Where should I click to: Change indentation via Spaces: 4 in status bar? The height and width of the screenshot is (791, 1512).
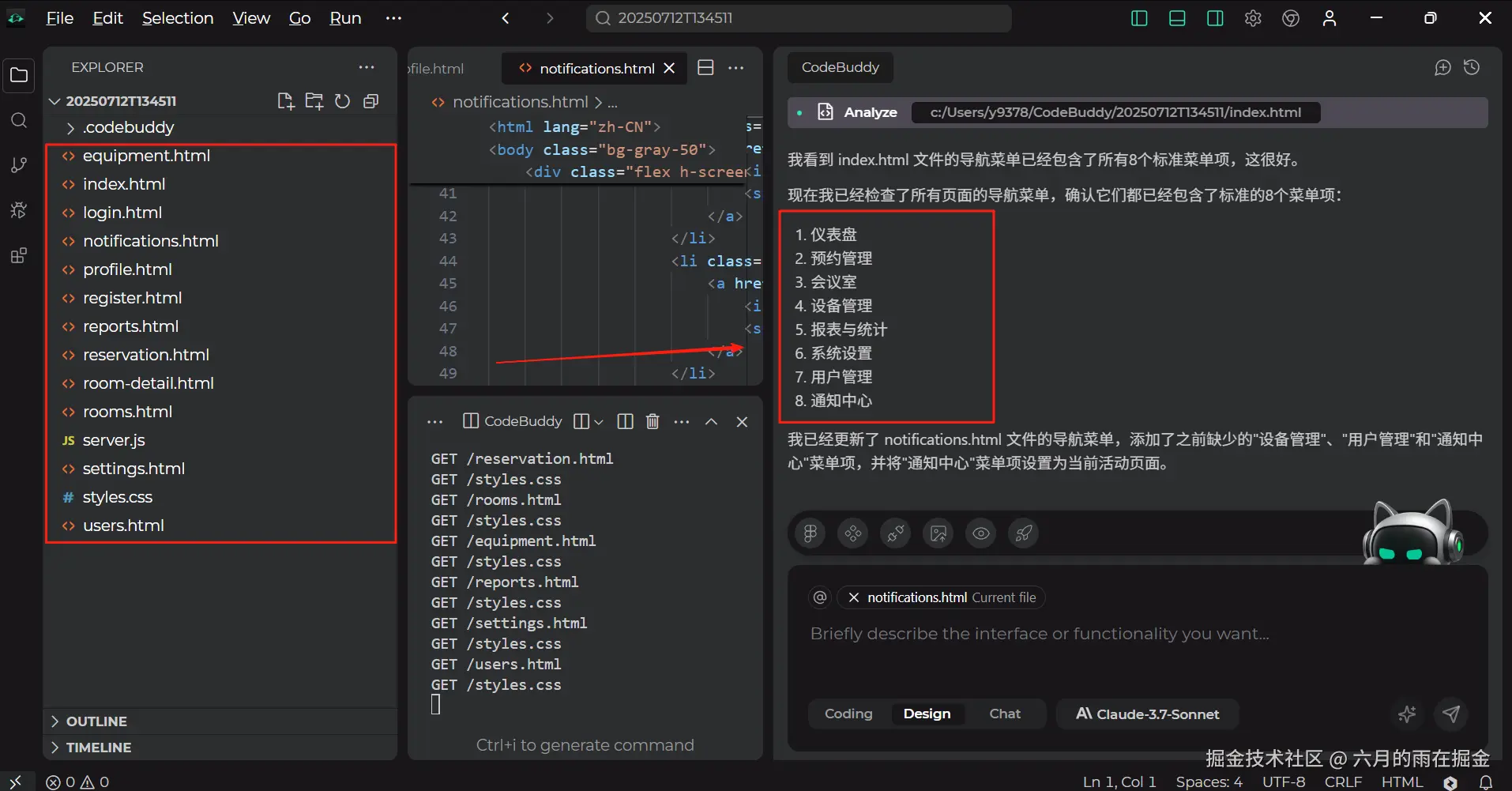coord(1209,782)
